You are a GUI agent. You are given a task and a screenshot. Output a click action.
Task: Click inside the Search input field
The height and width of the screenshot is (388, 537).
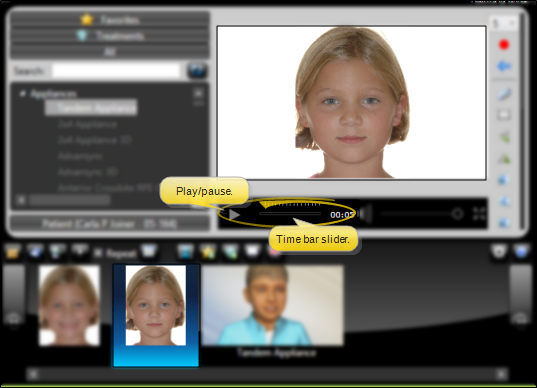116,71
